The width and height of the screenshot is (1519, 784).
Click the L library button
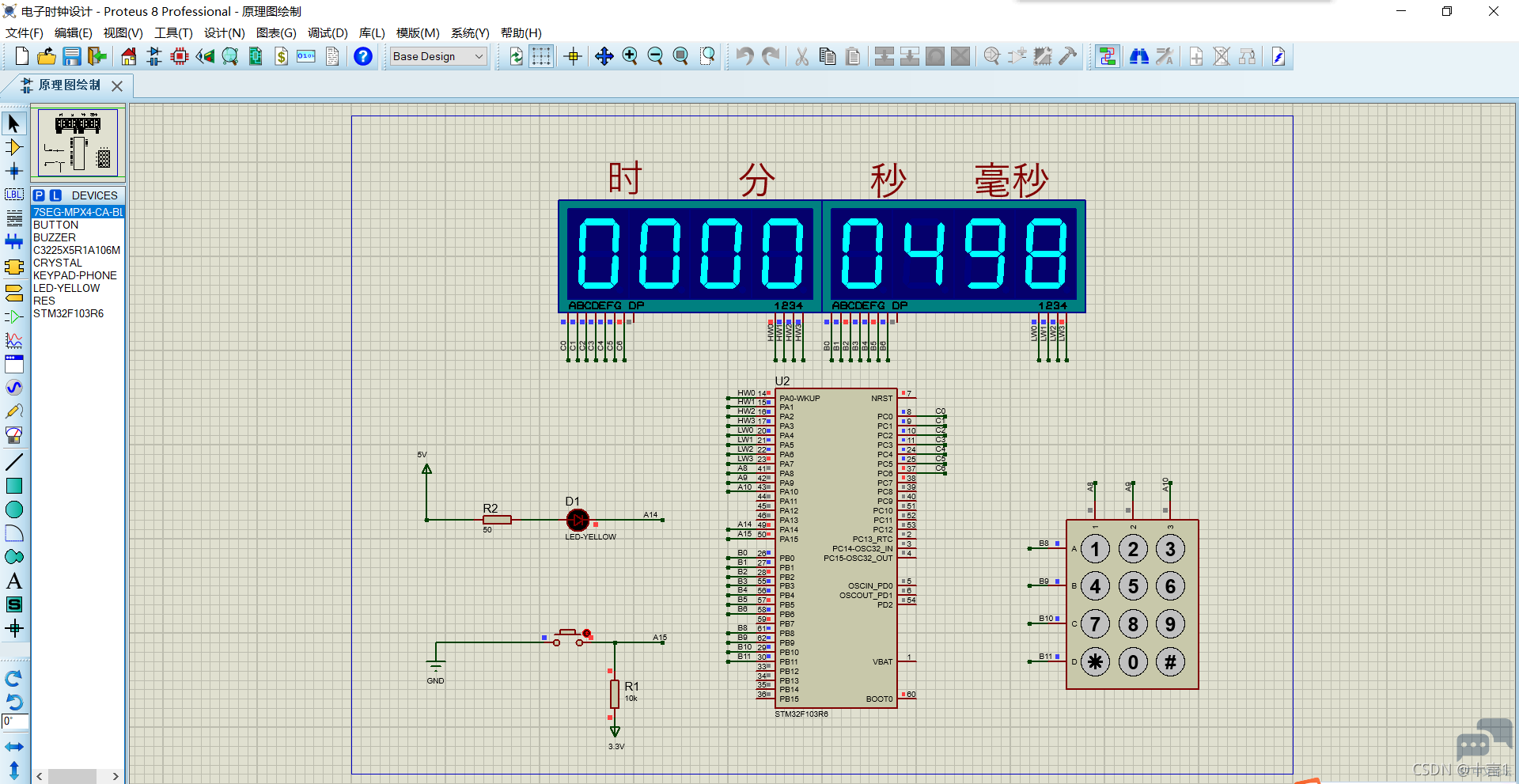55,195
